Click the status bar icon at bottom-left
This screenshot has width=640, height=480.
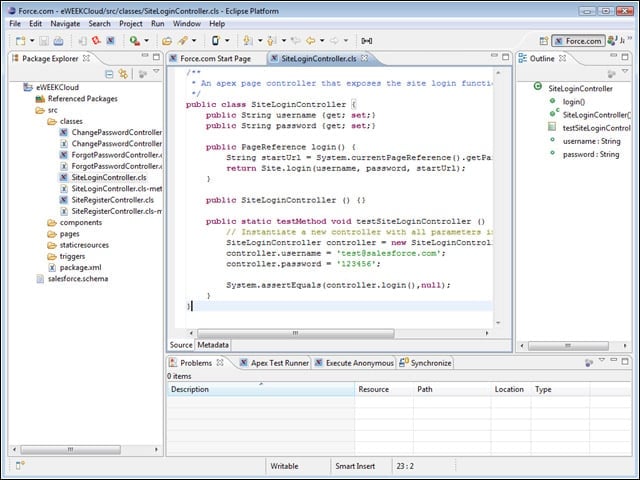coord(20,465)
